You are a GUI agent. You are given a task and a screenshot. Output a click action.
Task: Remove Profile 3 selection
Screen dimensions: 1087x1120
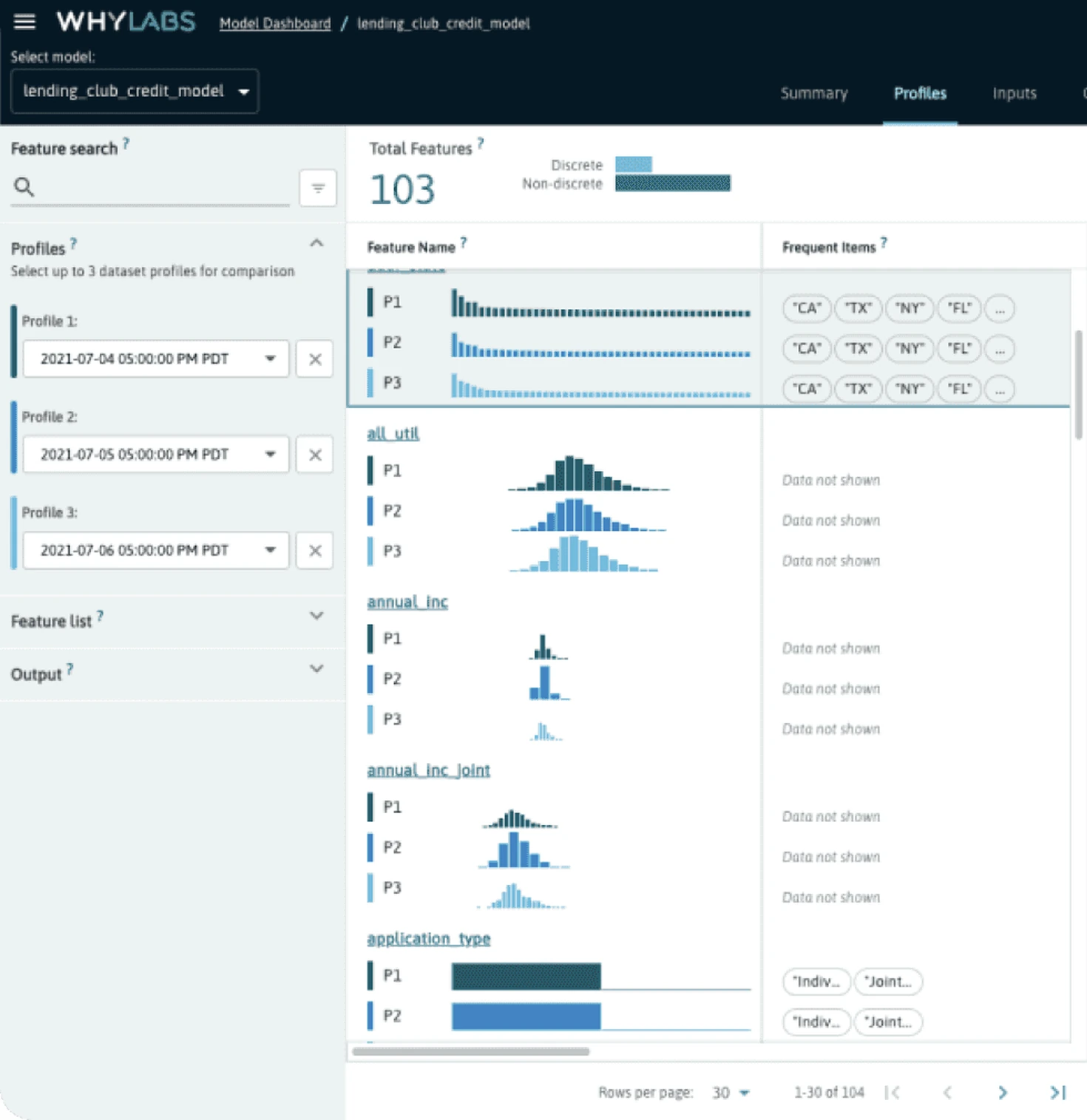click(315, 551)
